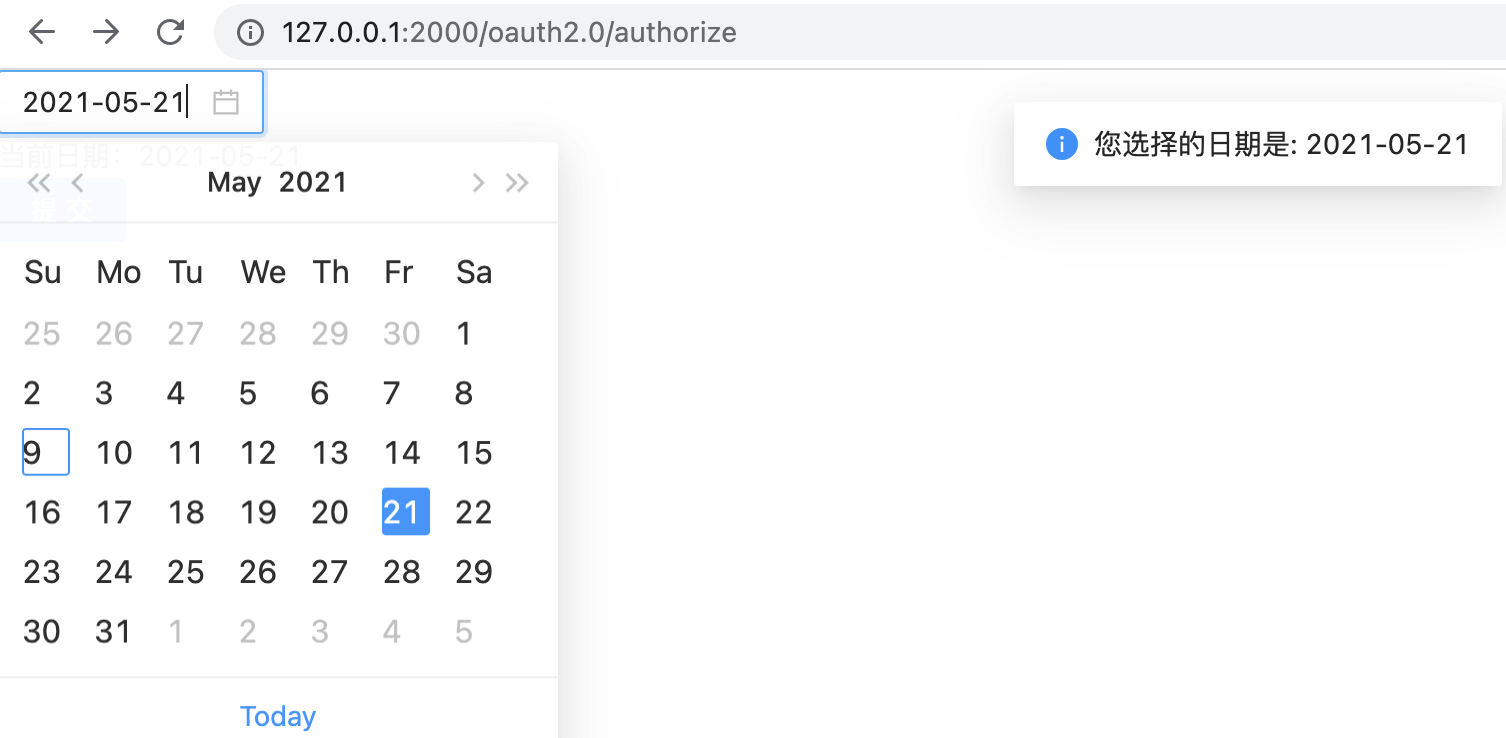Jump to next year with double-right arrow
The image size is (1506, 738).
pyautogui.click(x=517, y=183)
